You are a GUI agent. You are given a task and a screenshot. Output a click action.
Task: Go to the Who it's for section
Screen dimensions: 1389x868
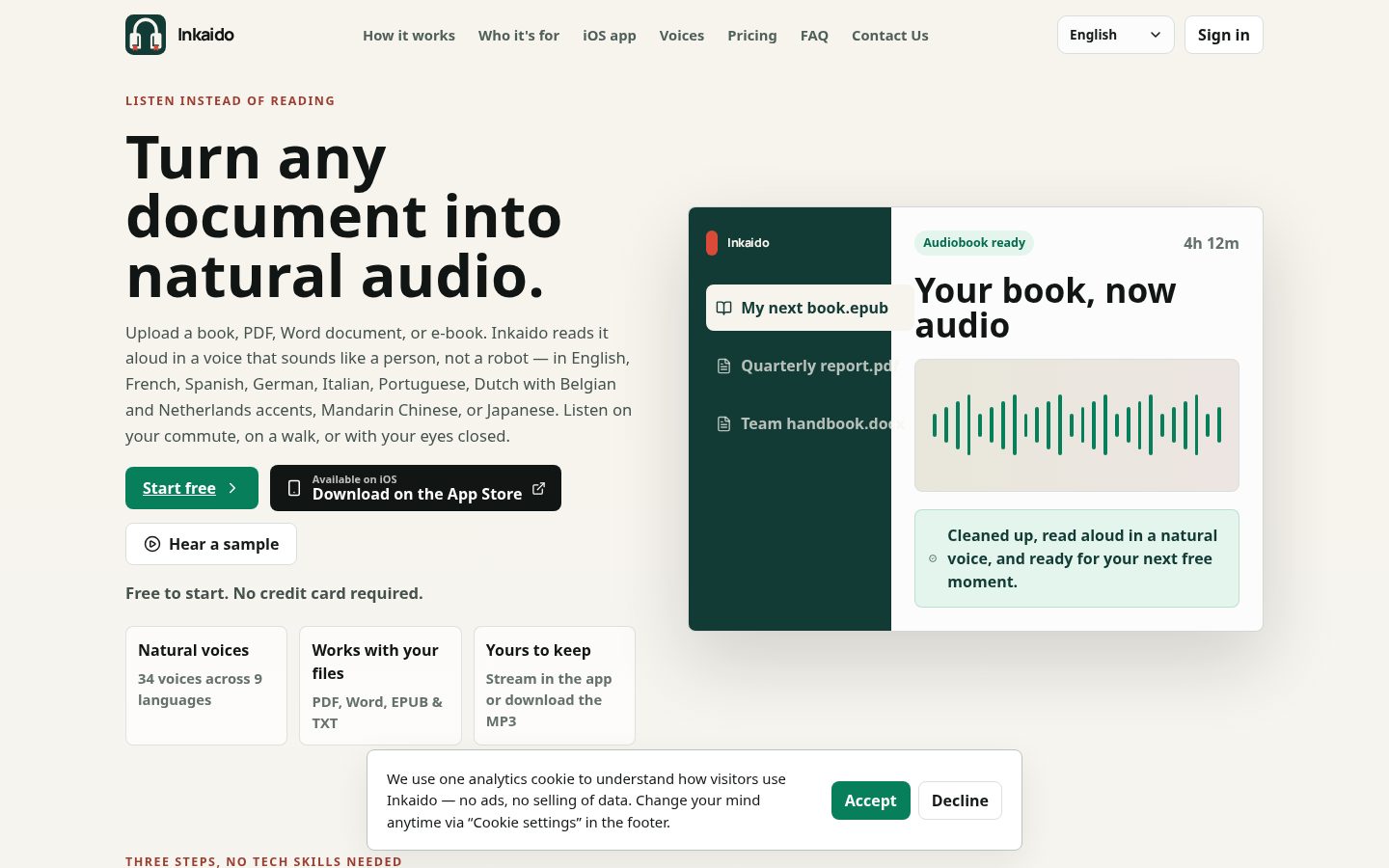519,36
